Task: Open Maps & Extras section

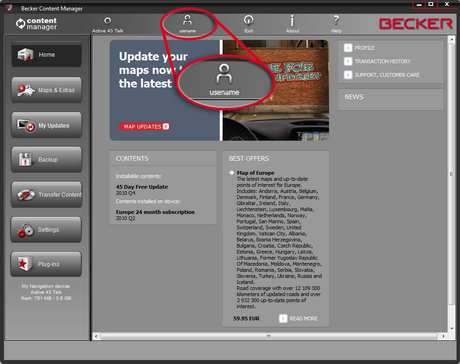Action: coord(46,90)
